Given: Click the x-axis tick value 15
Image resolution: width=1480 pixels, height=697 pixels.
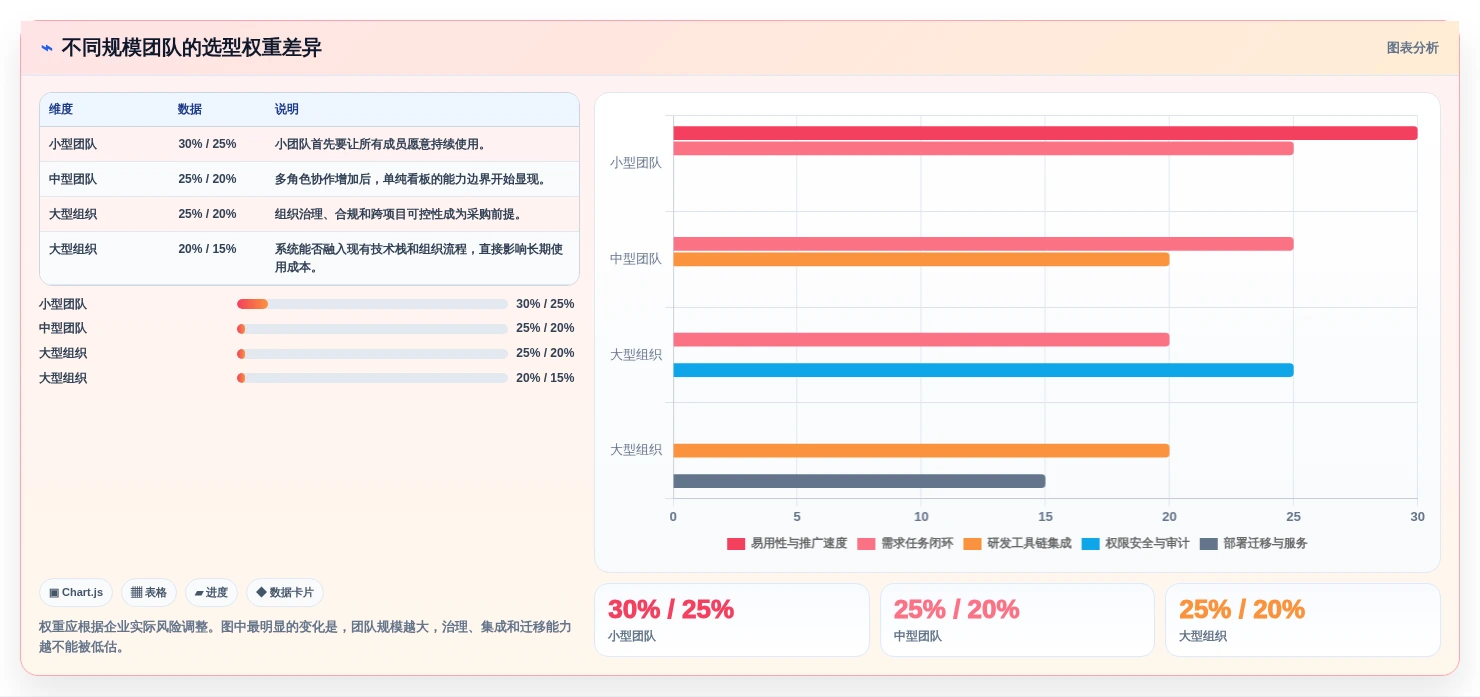Looking at the screenshot, I should tap(1045, 517).
